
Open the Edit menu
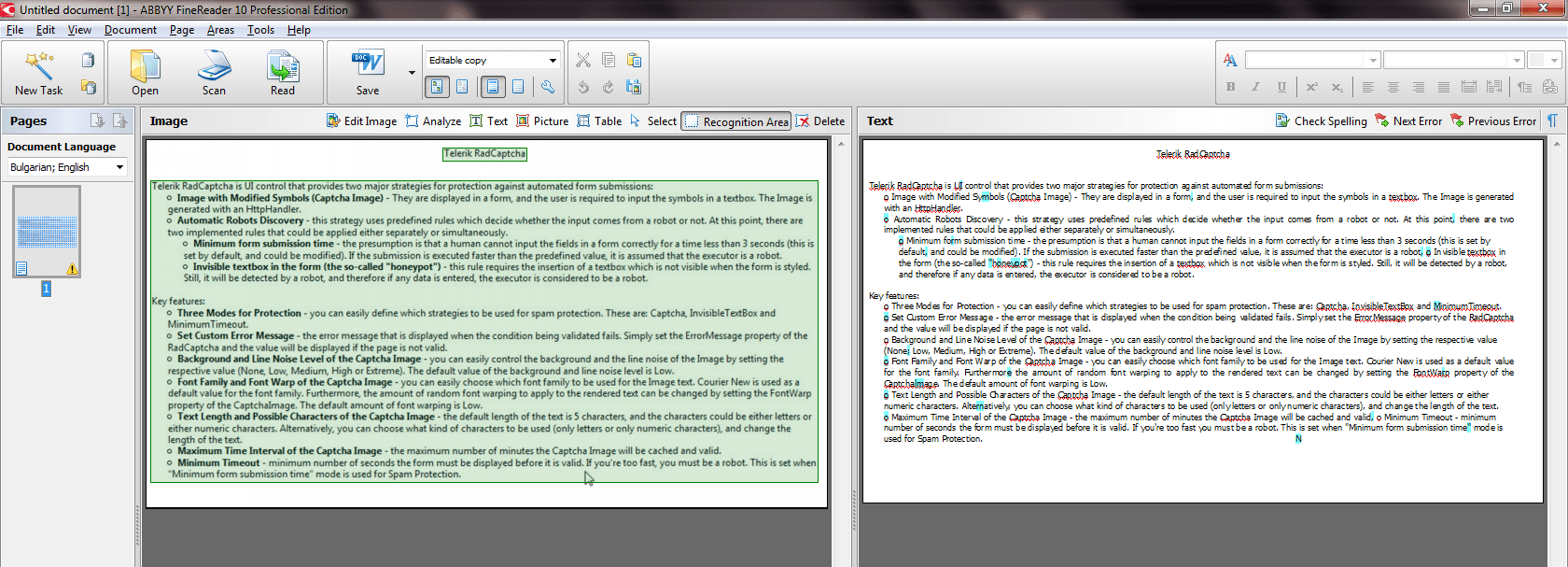46,30
